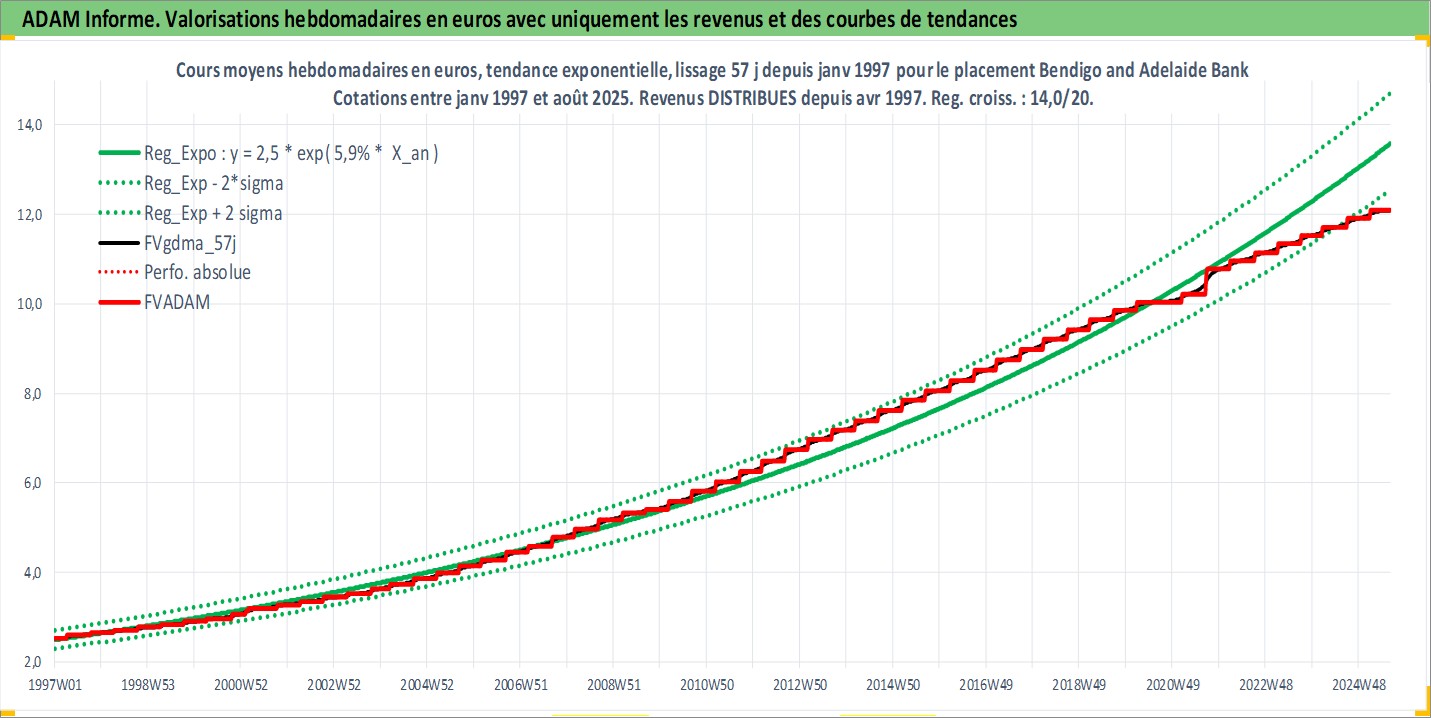This screenshot has height=718, width=1431.
Task: Select the x-axis label 2022W48
Action: pos(1265,685)
